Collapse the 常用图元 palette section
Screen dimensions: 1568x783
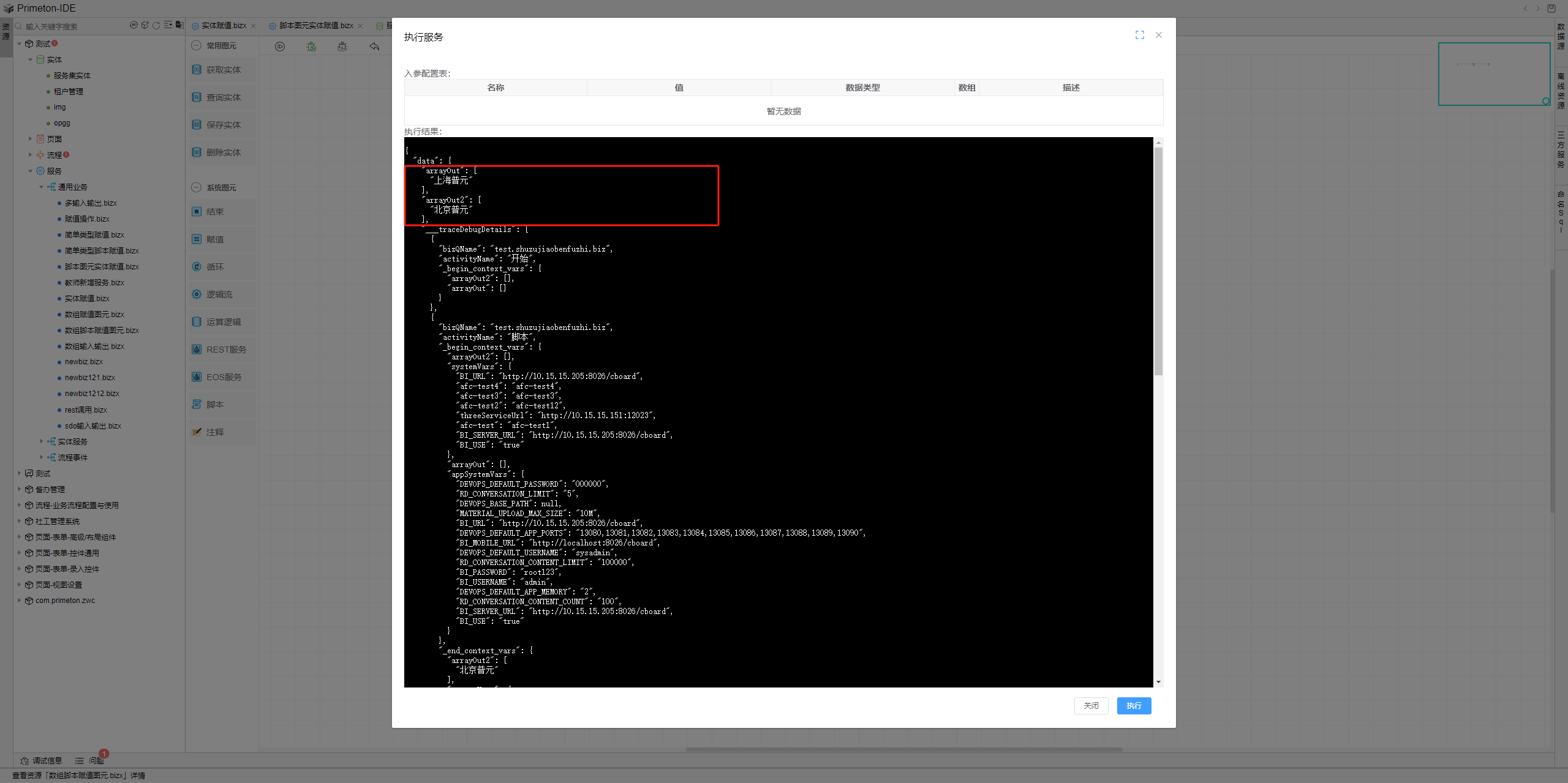coord(197,45)
